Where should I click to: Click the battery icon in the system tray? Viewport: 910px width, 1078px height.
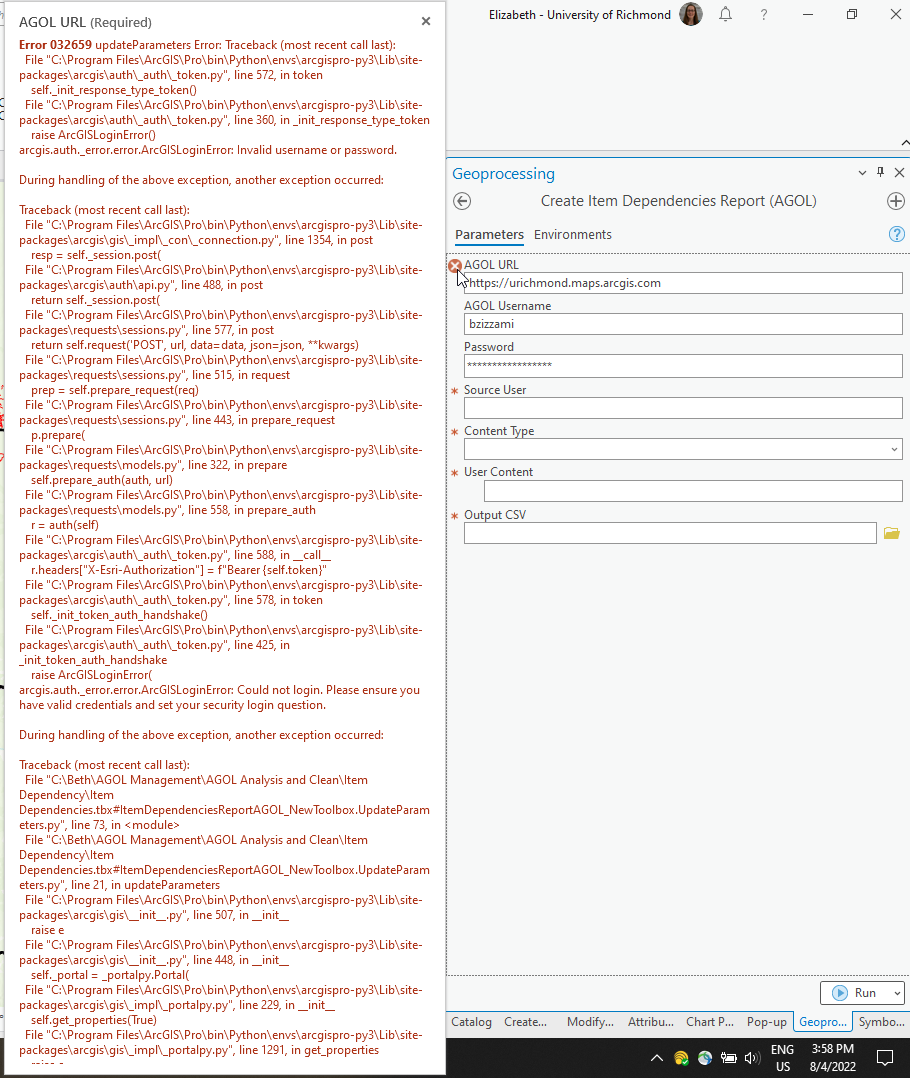[x=729, y=1057]
